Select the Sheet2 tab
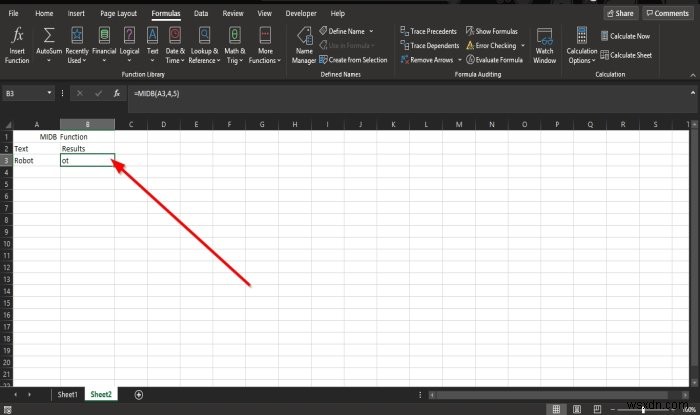The height and width of the screenshot is (415, 700). click(101, 394)
